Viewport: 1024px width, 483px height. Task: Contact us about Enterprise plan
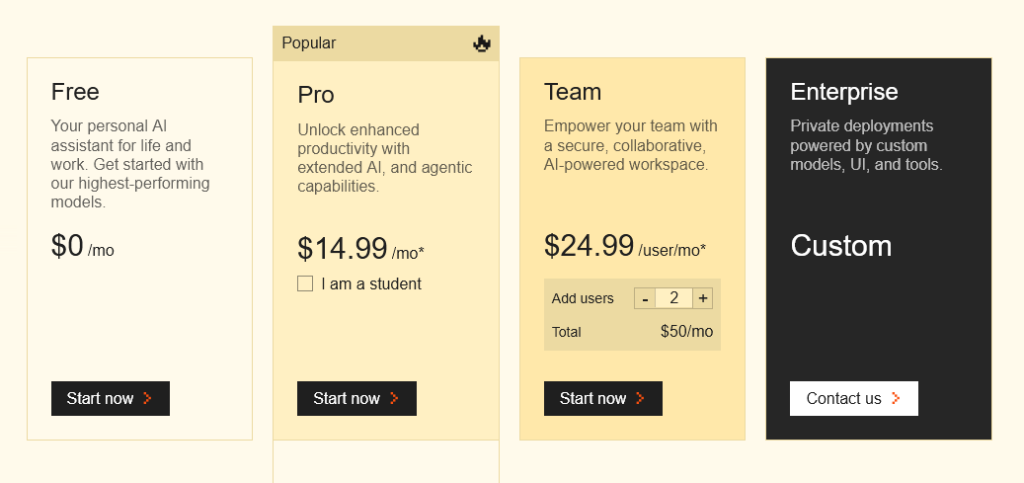(x=854, y=398)
